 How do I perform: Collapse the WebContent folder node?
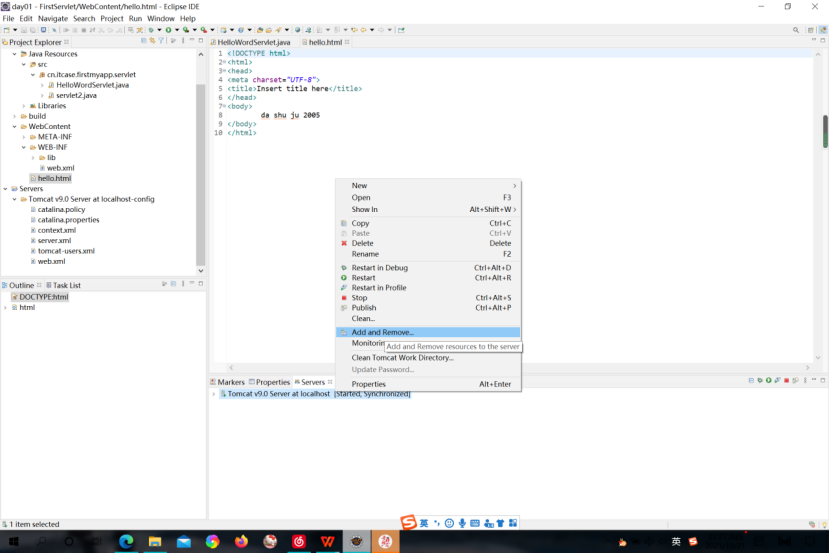(x=14, y=126)
